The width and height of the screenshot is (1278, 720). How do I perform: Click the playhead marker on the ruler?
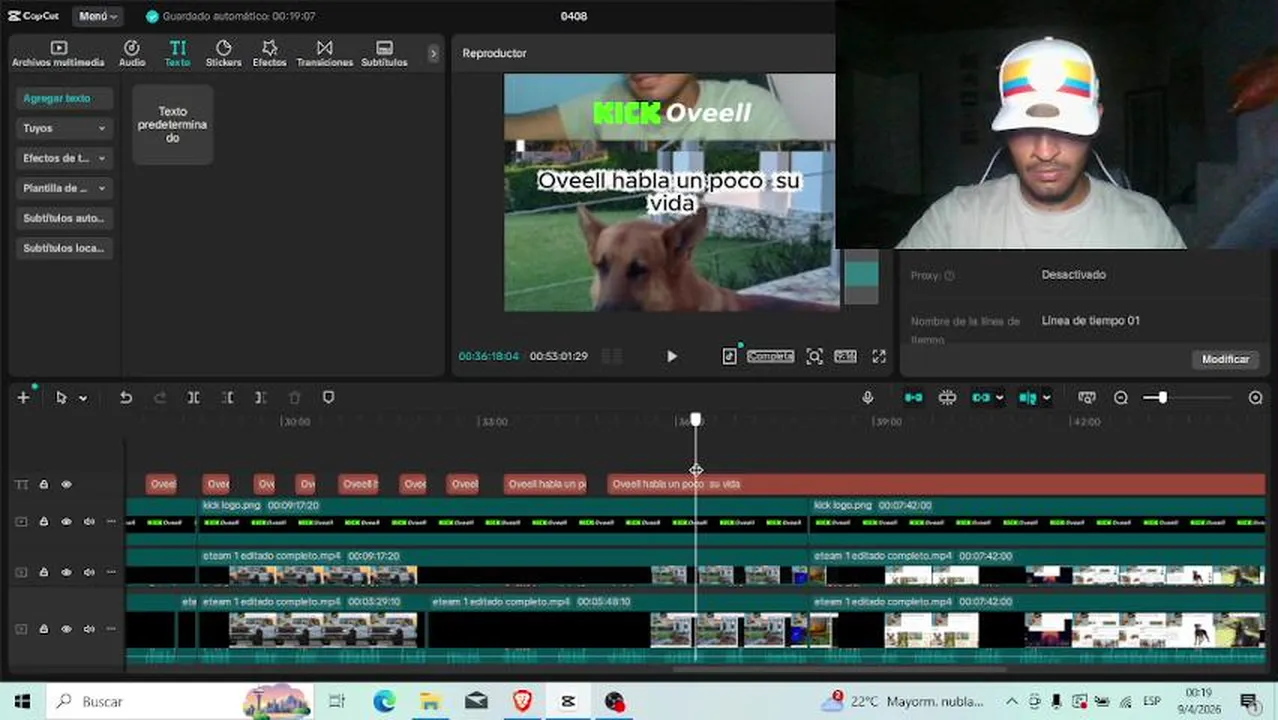tap(696, 420)
